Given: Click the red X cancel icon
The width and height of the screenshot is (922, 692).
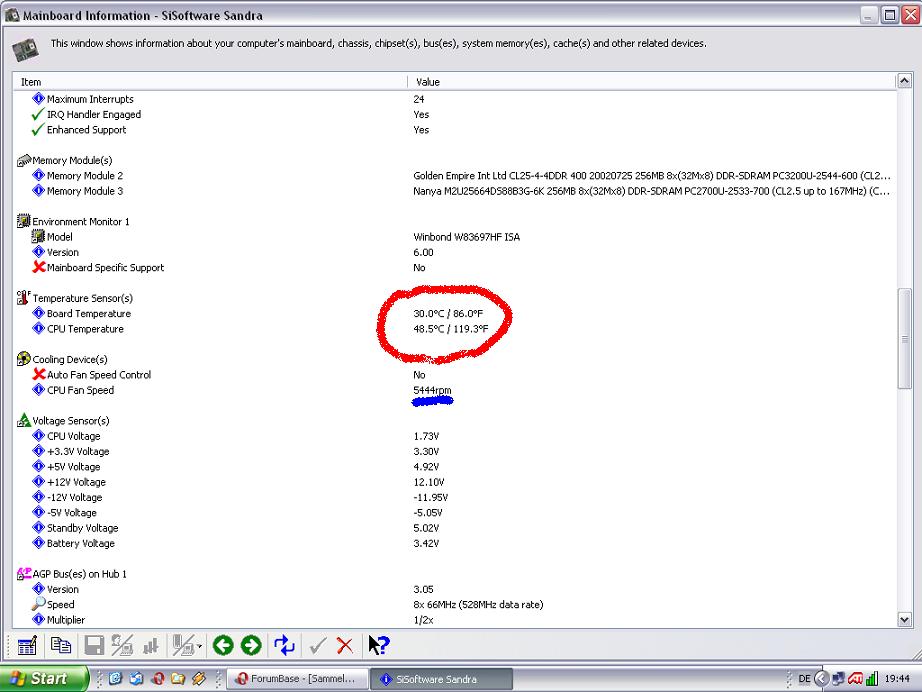Looking at the screenshot, I should 345,646.
